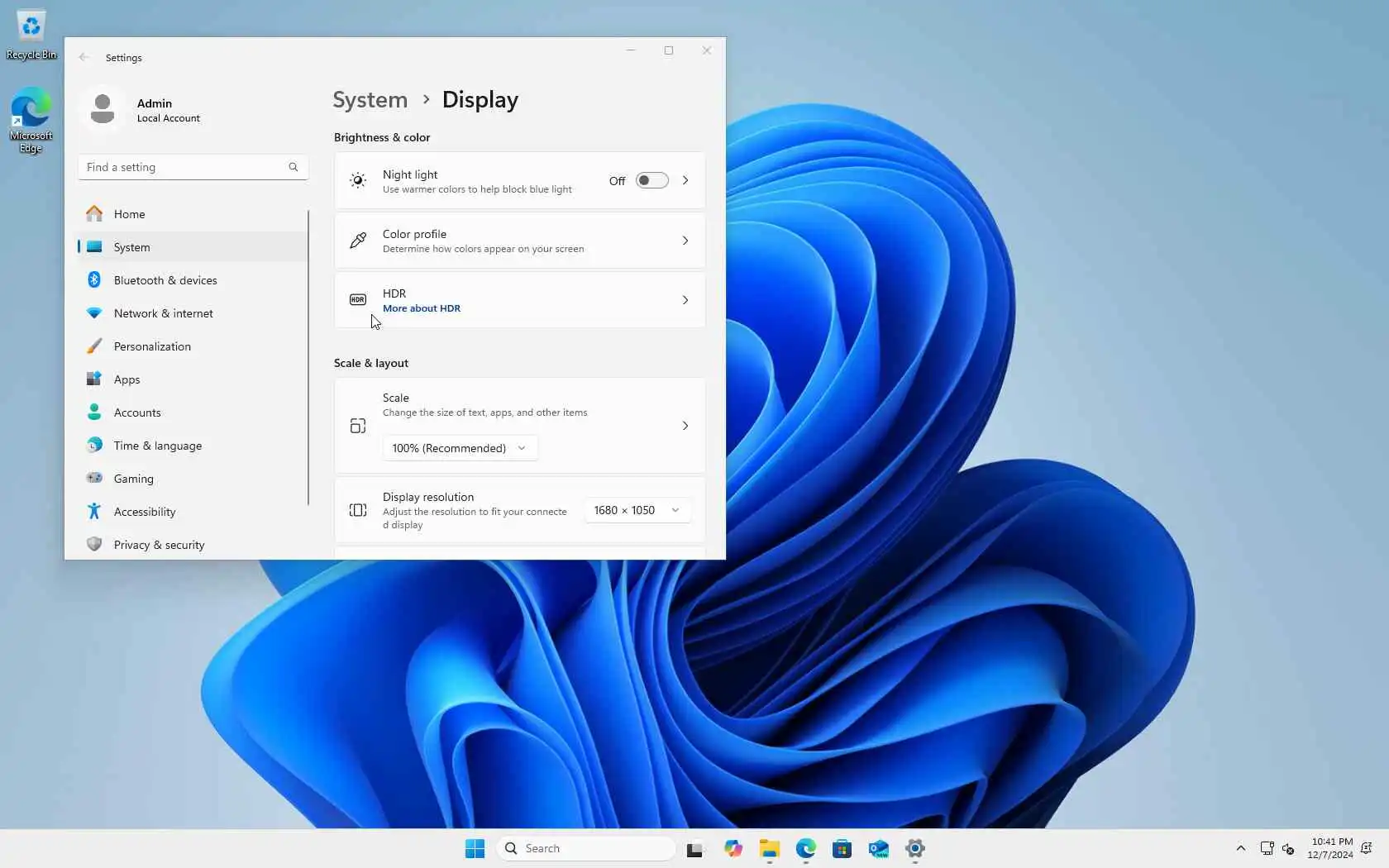Click the Settings back arrow

pyautogui.click(x=84, y=58)
